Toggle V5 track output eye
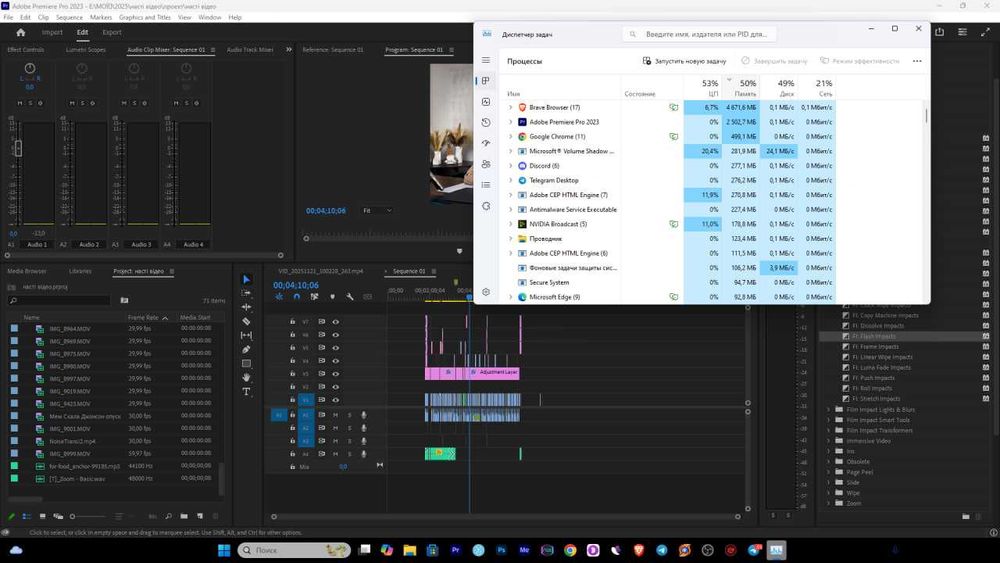Viewport: 1000px width, 563px height. pyautogui.click(x=335, y=348)
